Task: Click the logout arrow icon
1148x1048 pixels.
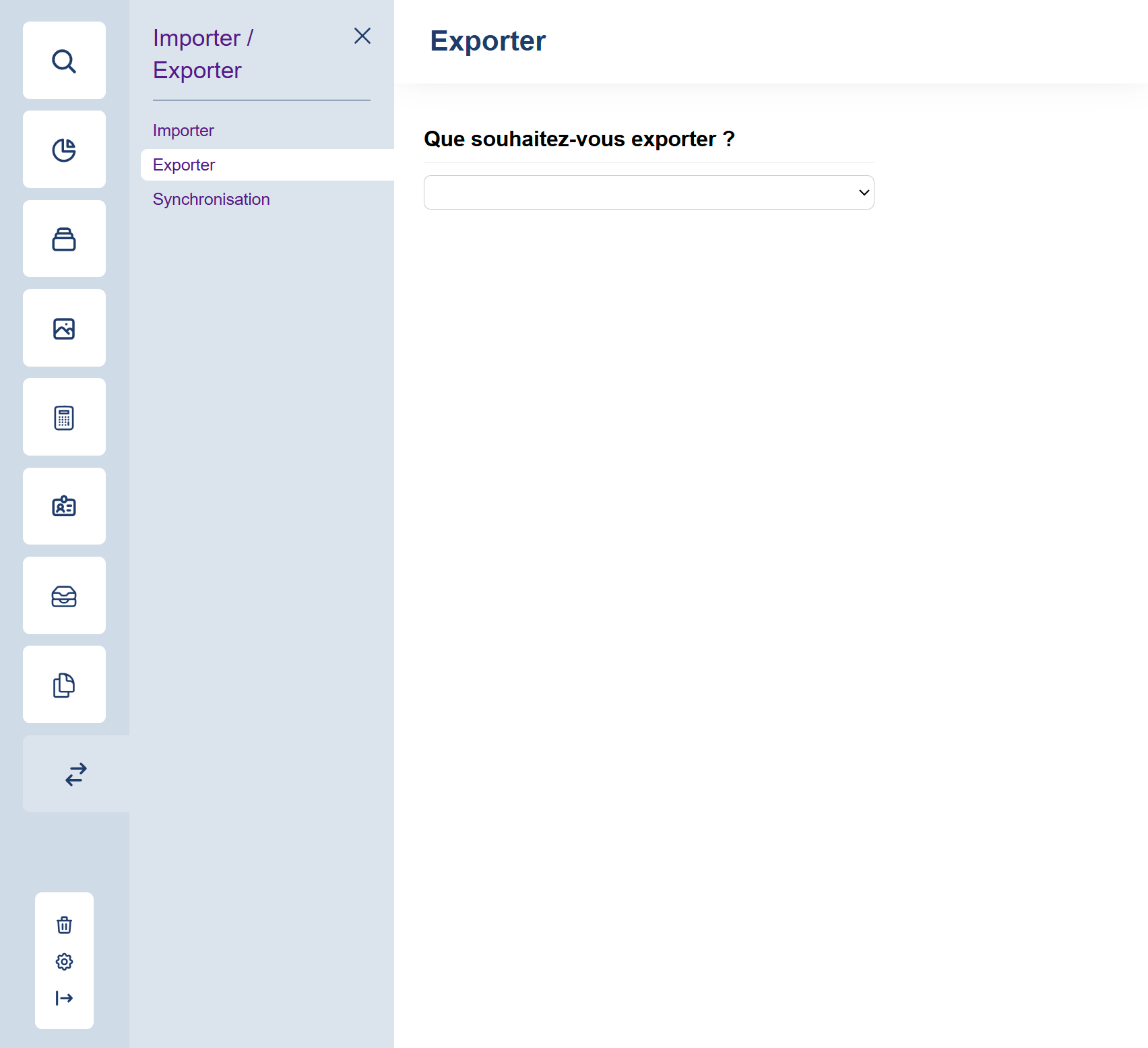Action: coord(64,997)
